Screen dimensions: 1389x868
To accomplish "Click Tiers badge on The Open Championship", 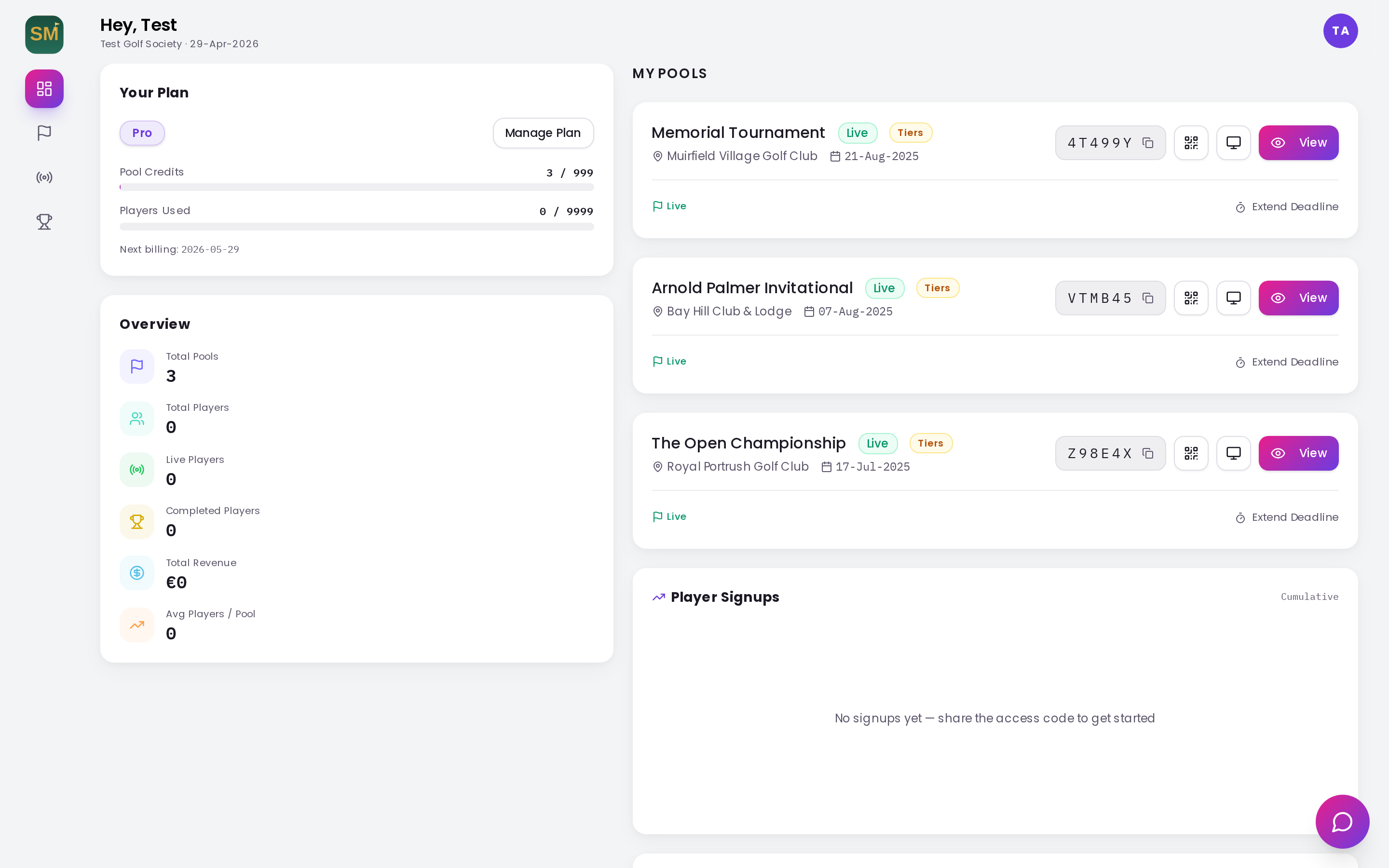I will pyautogui.click(x=930, y=443).
